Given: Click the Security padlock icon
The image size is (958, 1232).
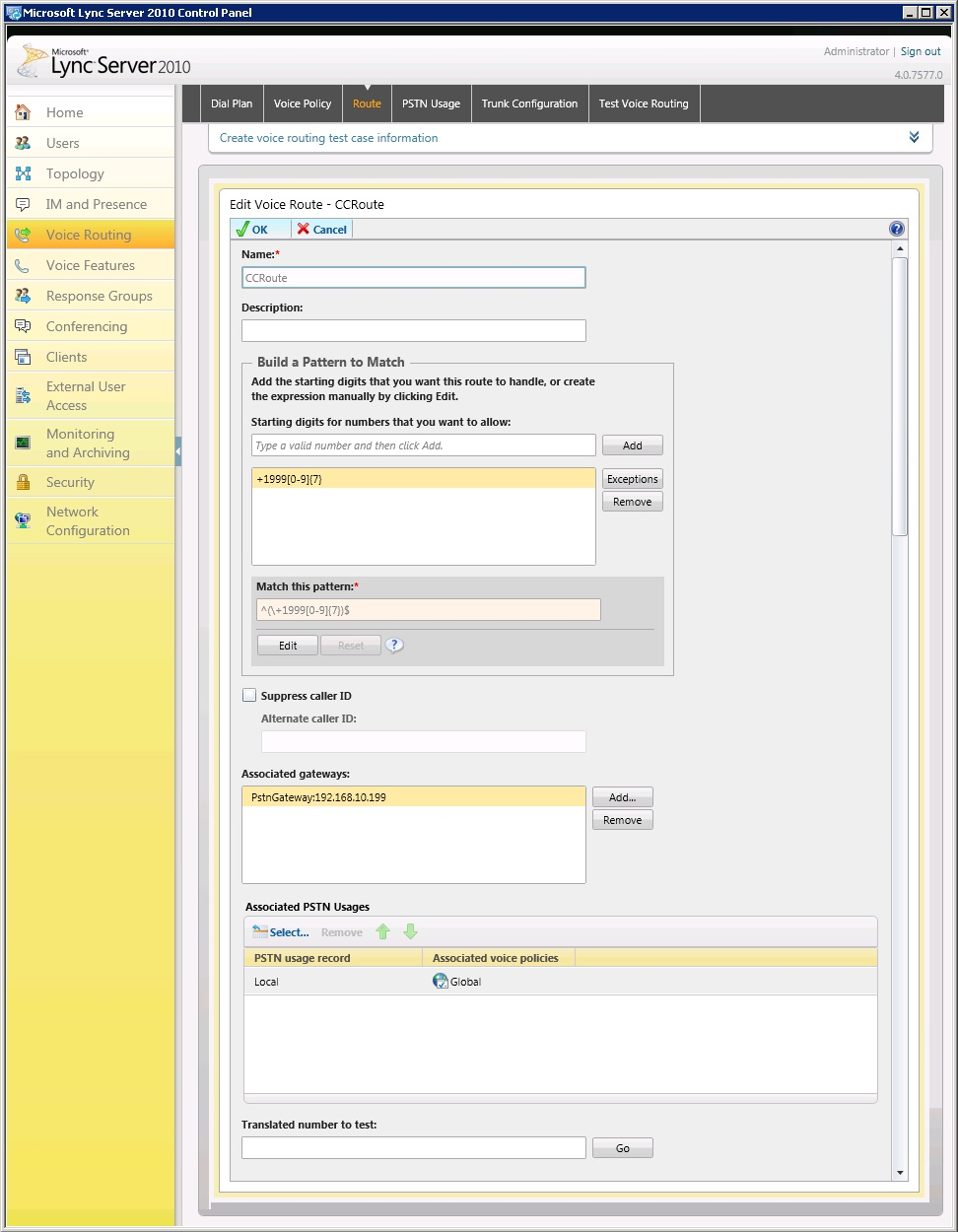Looking at the screenshot, I should pos(23,482).
